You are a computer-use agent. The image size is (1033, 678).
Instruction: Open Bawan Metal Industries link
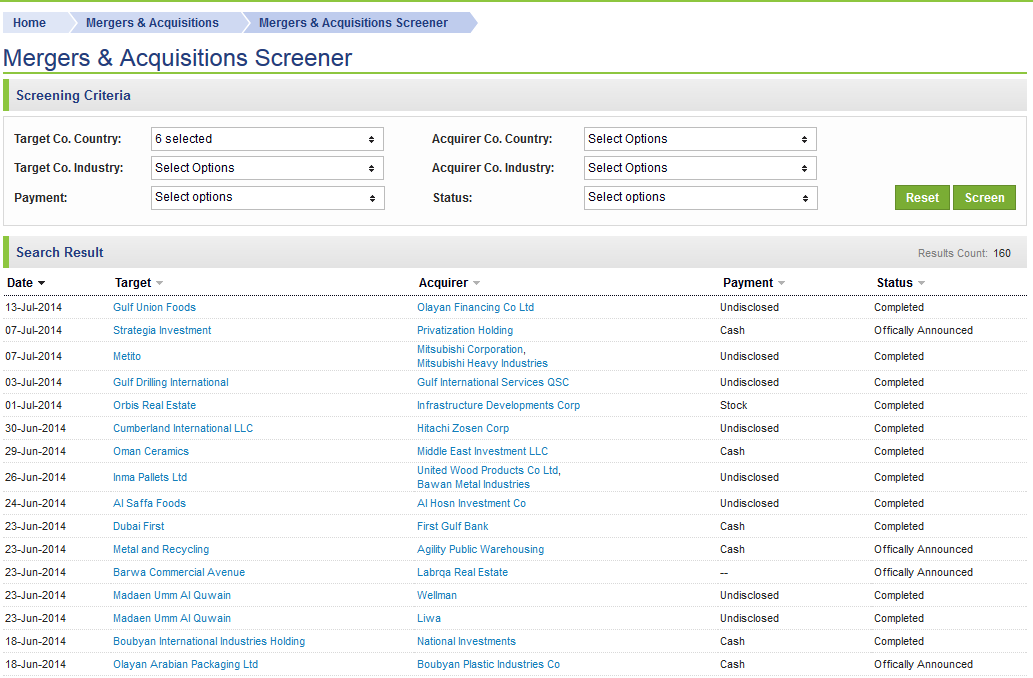click(473, 484)
